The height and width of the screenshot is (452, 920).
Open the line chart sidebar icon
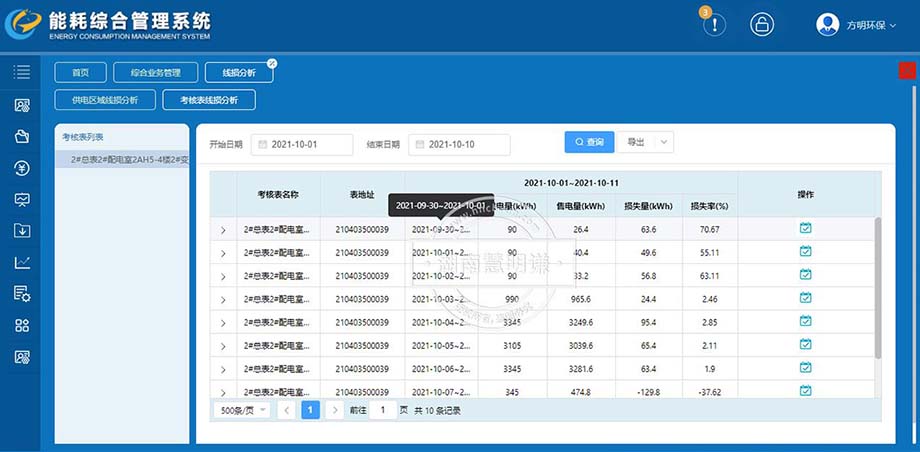tap(21, 263)
